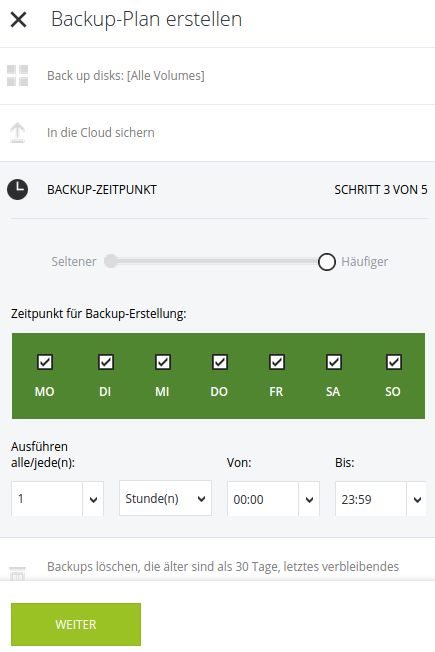This screenshot has height=652, width=435.
Task: Click the frequency slider handle near Häufiger
Action: click(327, 262)
